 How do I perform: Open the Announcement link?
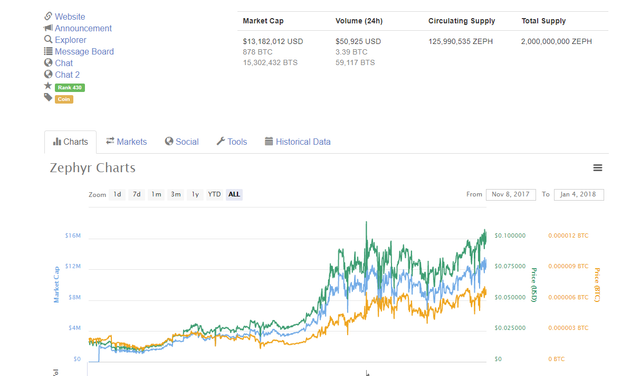click(83, 28)
